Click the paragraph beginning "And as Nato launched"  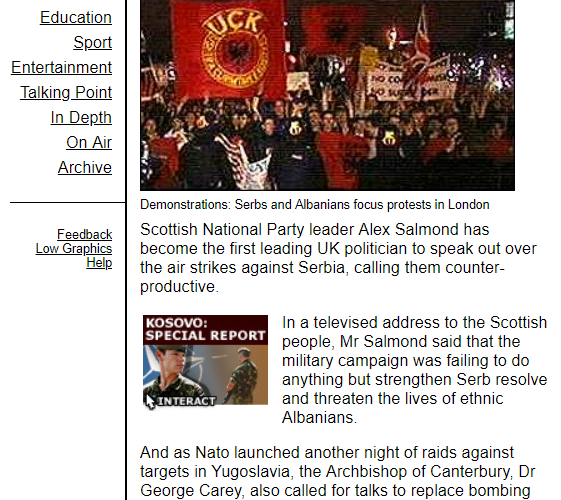pos(337,471)
